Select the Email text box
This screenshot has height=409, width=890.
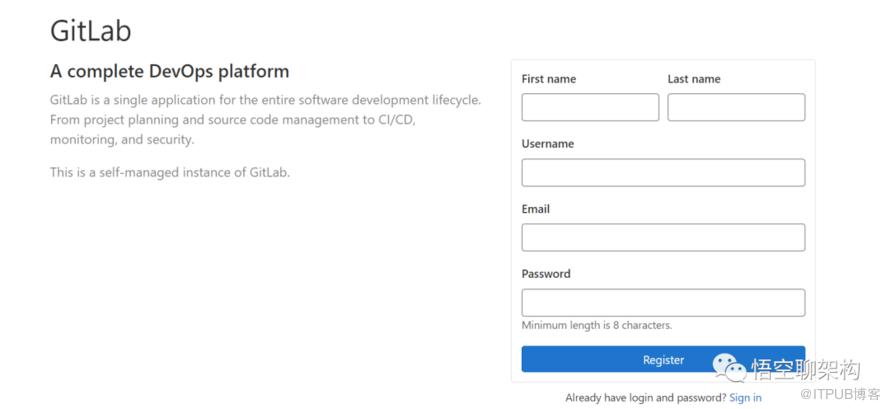(x=663, y=238)
